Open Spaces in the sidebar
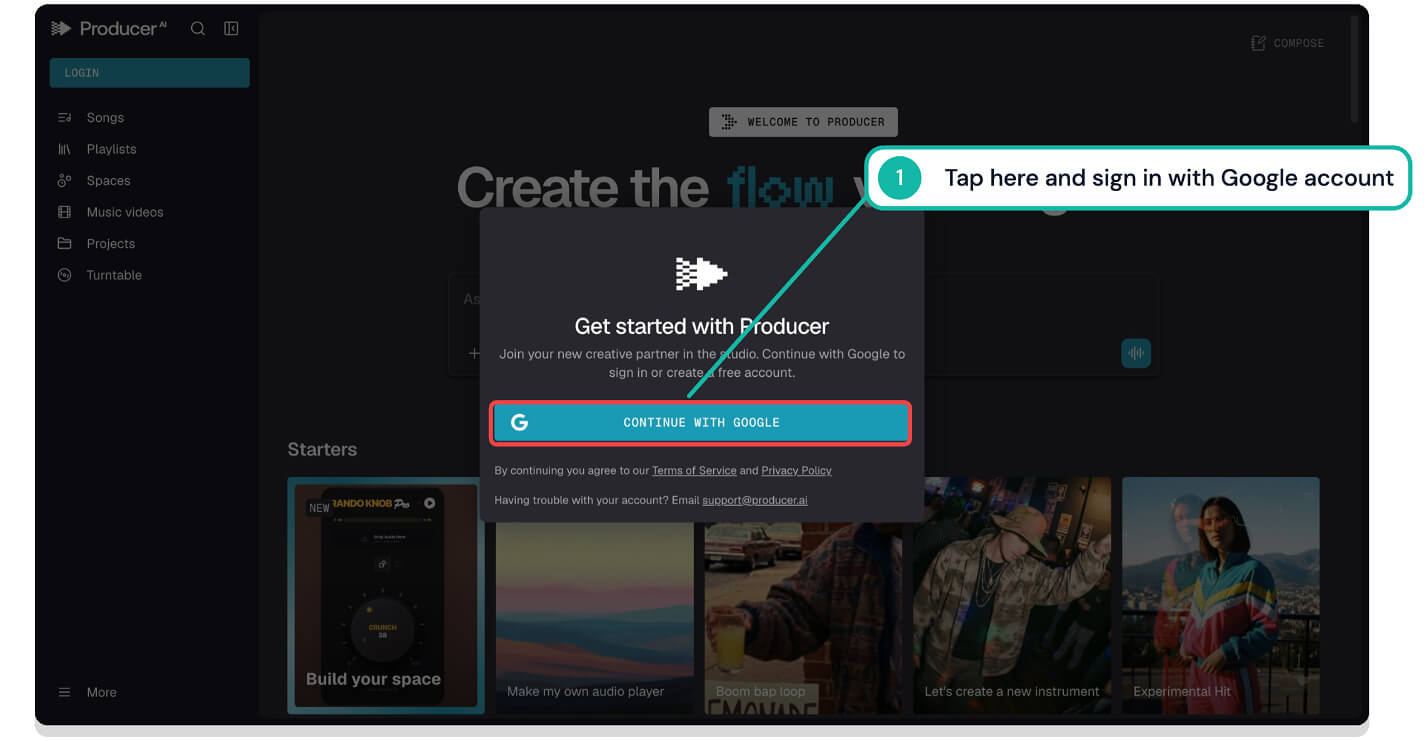The width and height of the screenshot is (1427, 741). tap(108, 181)
